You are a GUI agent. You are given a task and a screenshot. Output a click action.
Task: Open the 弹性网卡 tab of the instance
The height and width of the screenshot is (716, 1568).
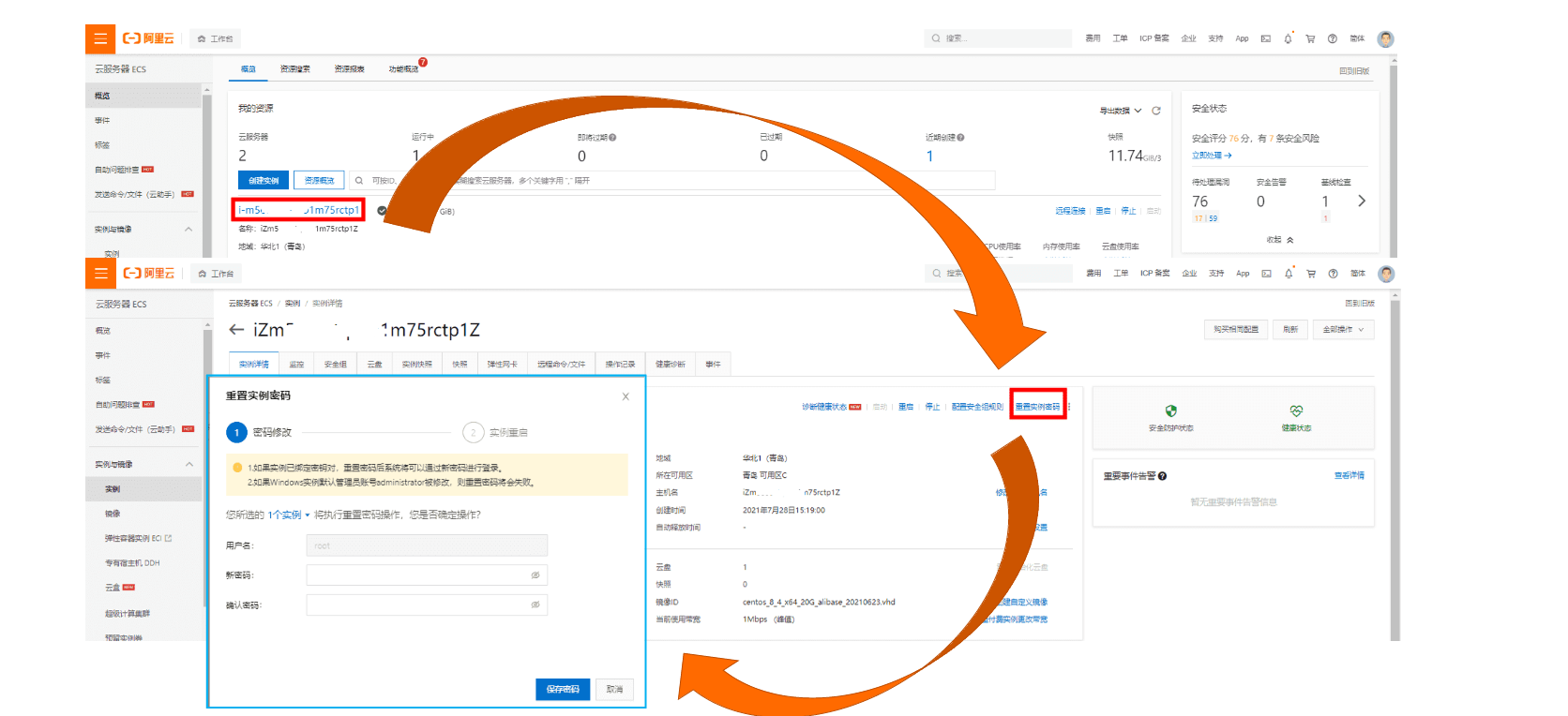click(502, 365)
